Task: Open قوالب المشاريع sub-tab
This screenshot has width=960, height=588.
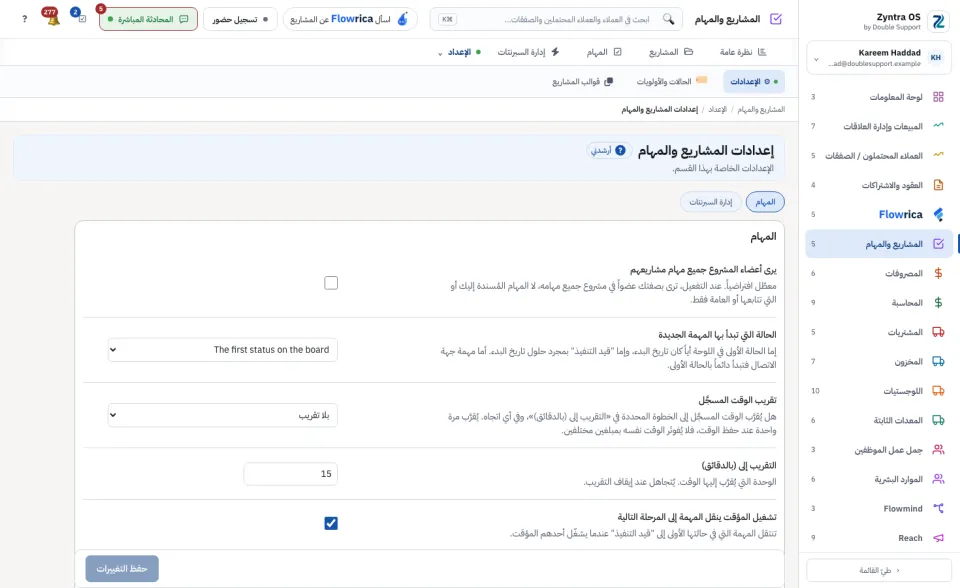Action: [582, 81]
